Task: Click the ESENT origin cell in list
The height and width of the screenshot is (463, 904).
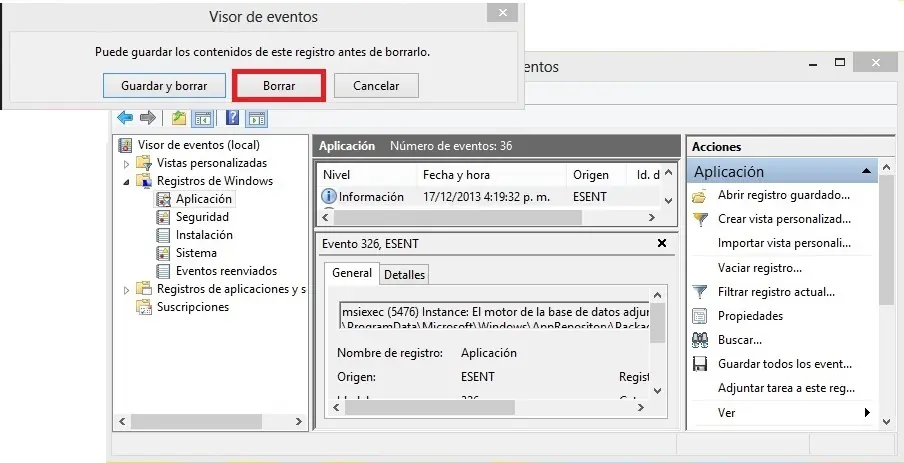Action: (590, 197)
